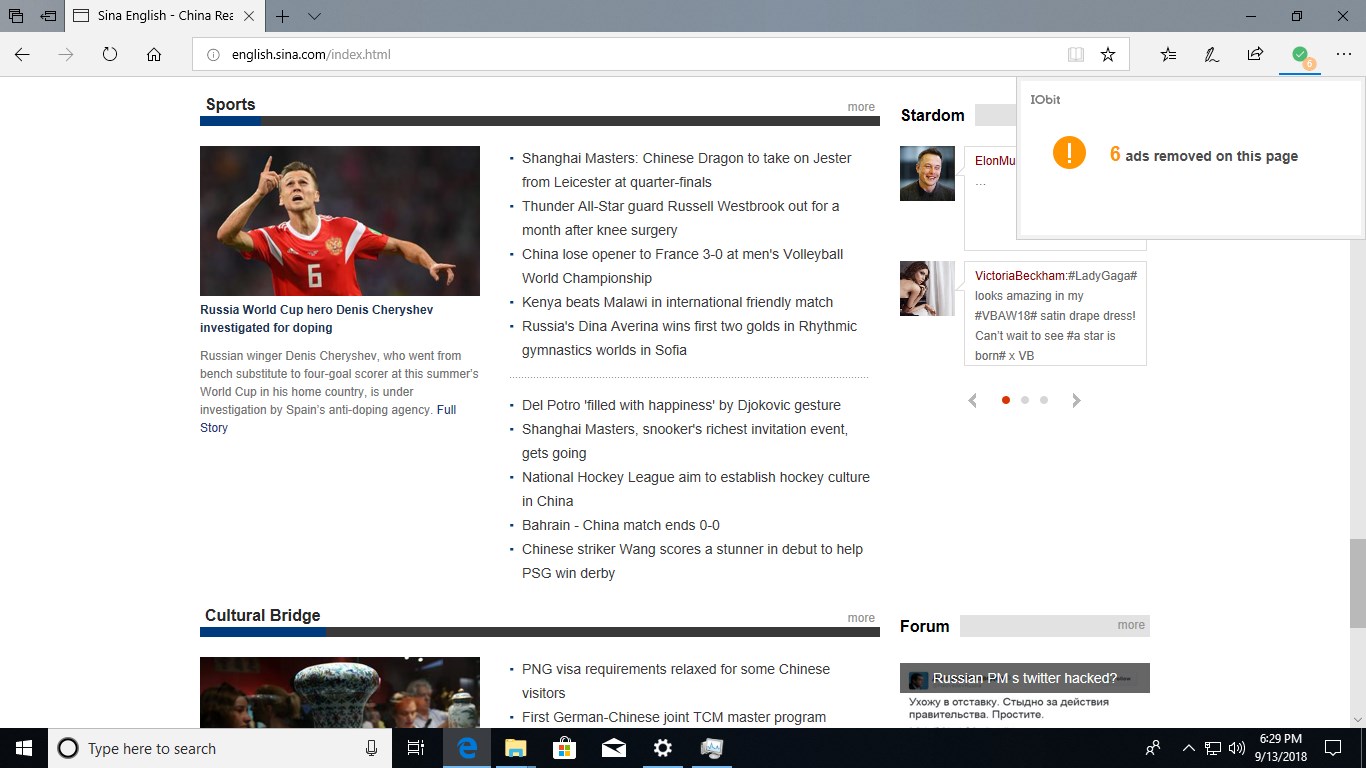This screenshot has height=768, width=1366.
Task: Click the IObit ad blocker extension icon
Action: [x=1300, y=55]
